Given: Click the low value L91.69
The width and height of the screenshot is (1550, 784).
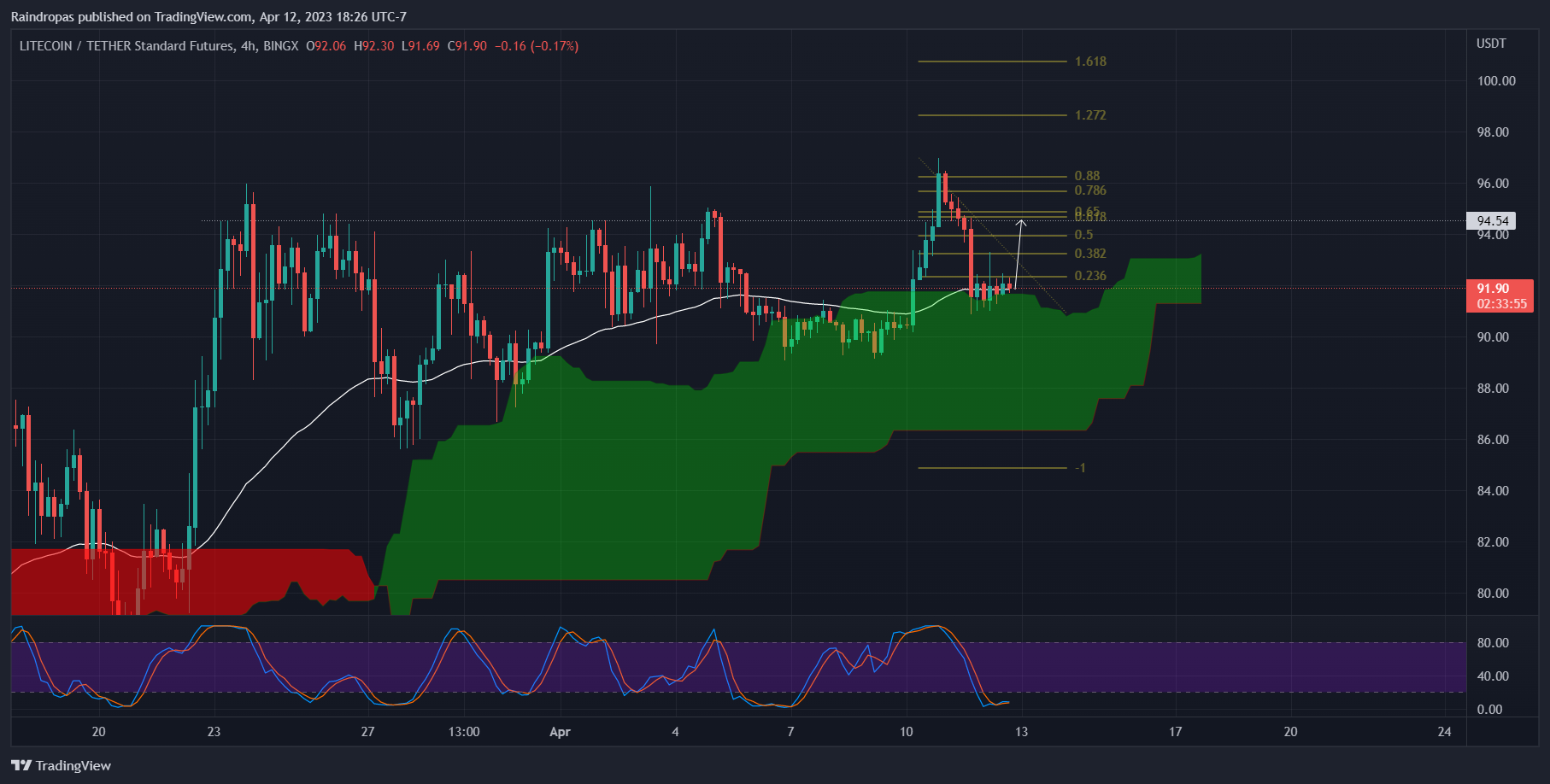Looking at the screenshot, I should 421,46.
